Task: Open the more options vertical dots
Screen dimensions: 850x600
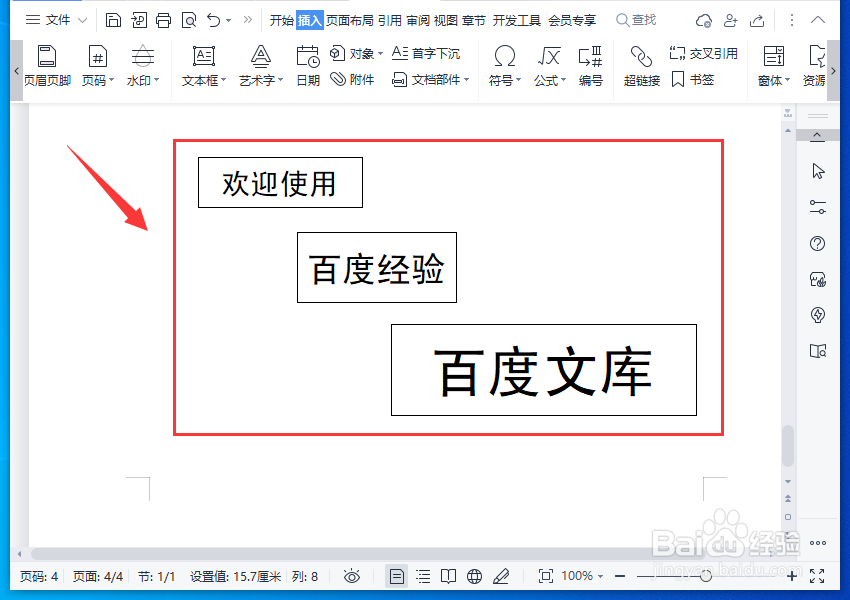Action: pyautogui.click(x=791, y=20)
